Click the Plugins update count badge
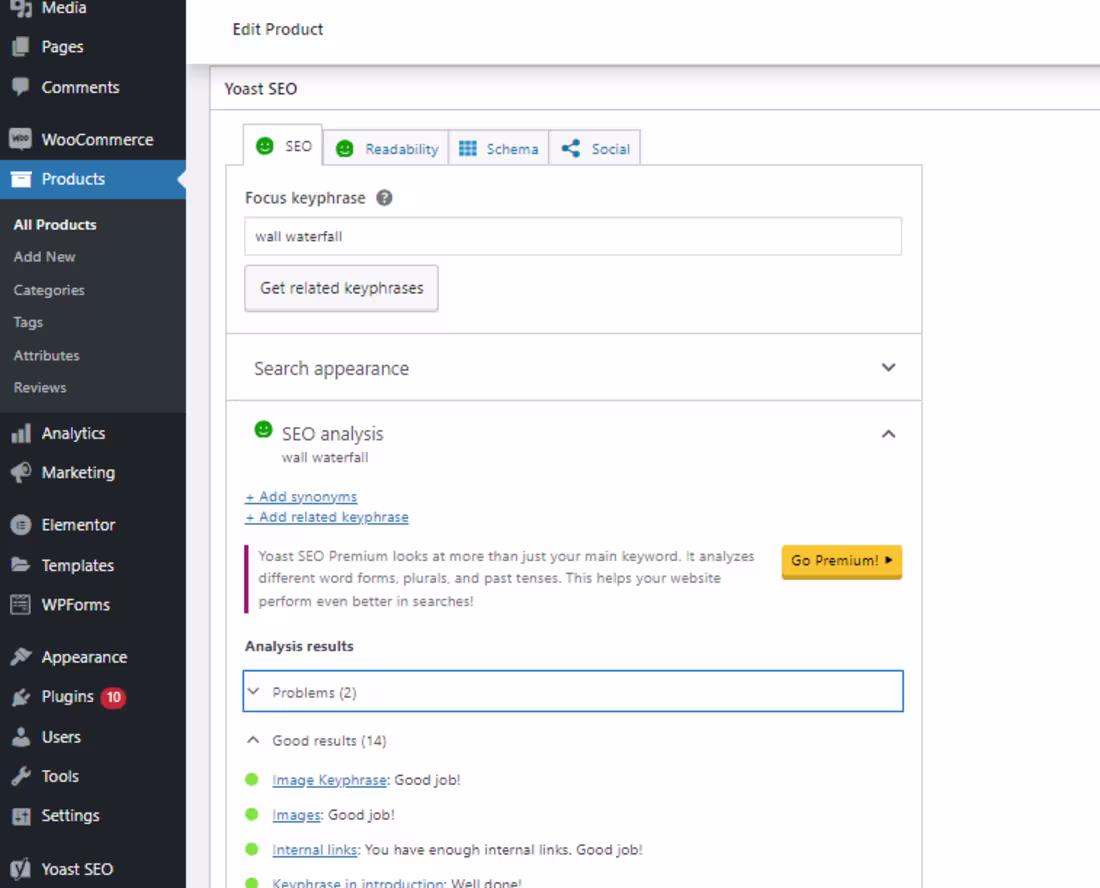1100x888 pixels. pyautogui.click(x=113, y=697)
